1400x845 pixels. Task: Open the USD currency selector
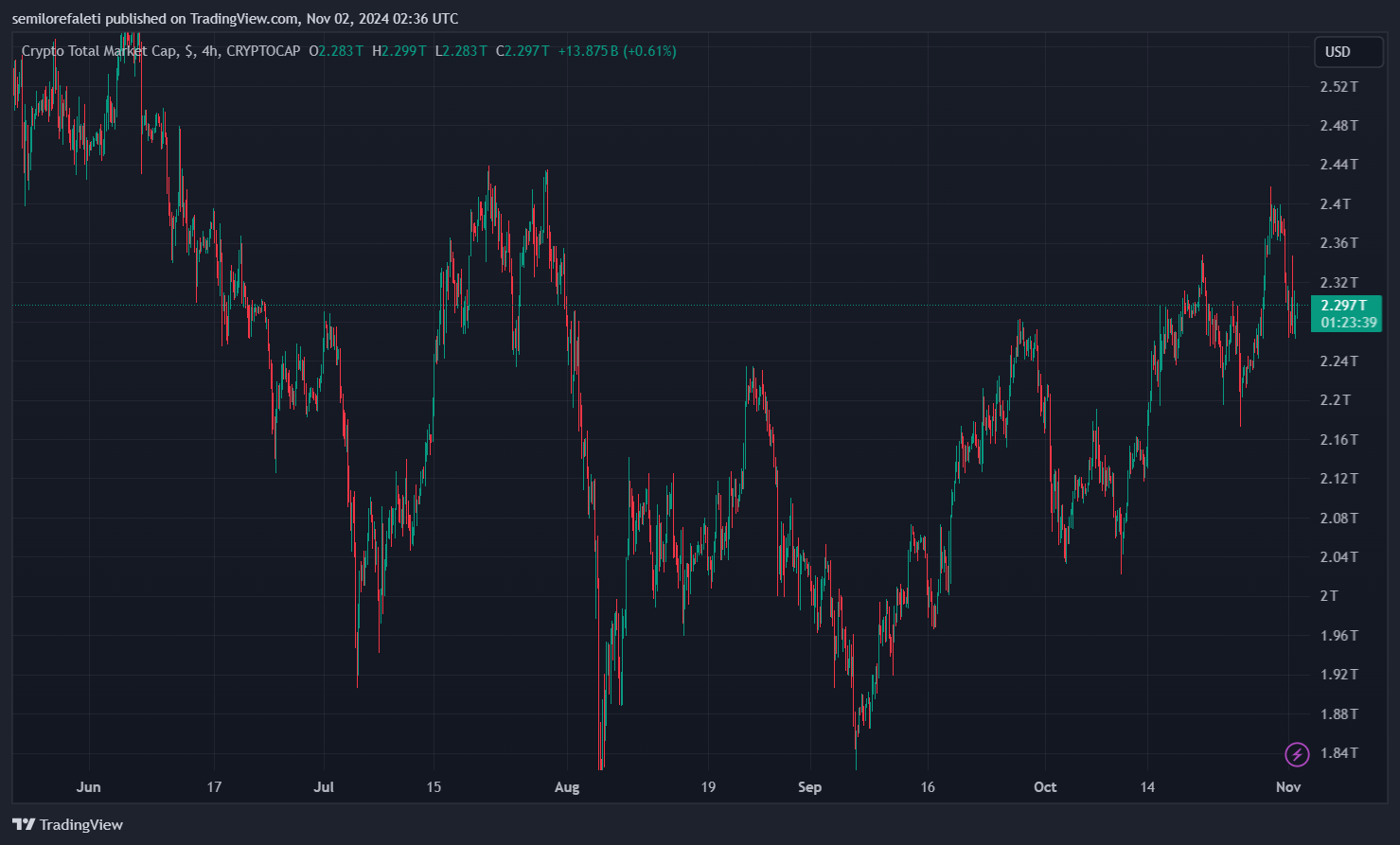[1349, 52]
